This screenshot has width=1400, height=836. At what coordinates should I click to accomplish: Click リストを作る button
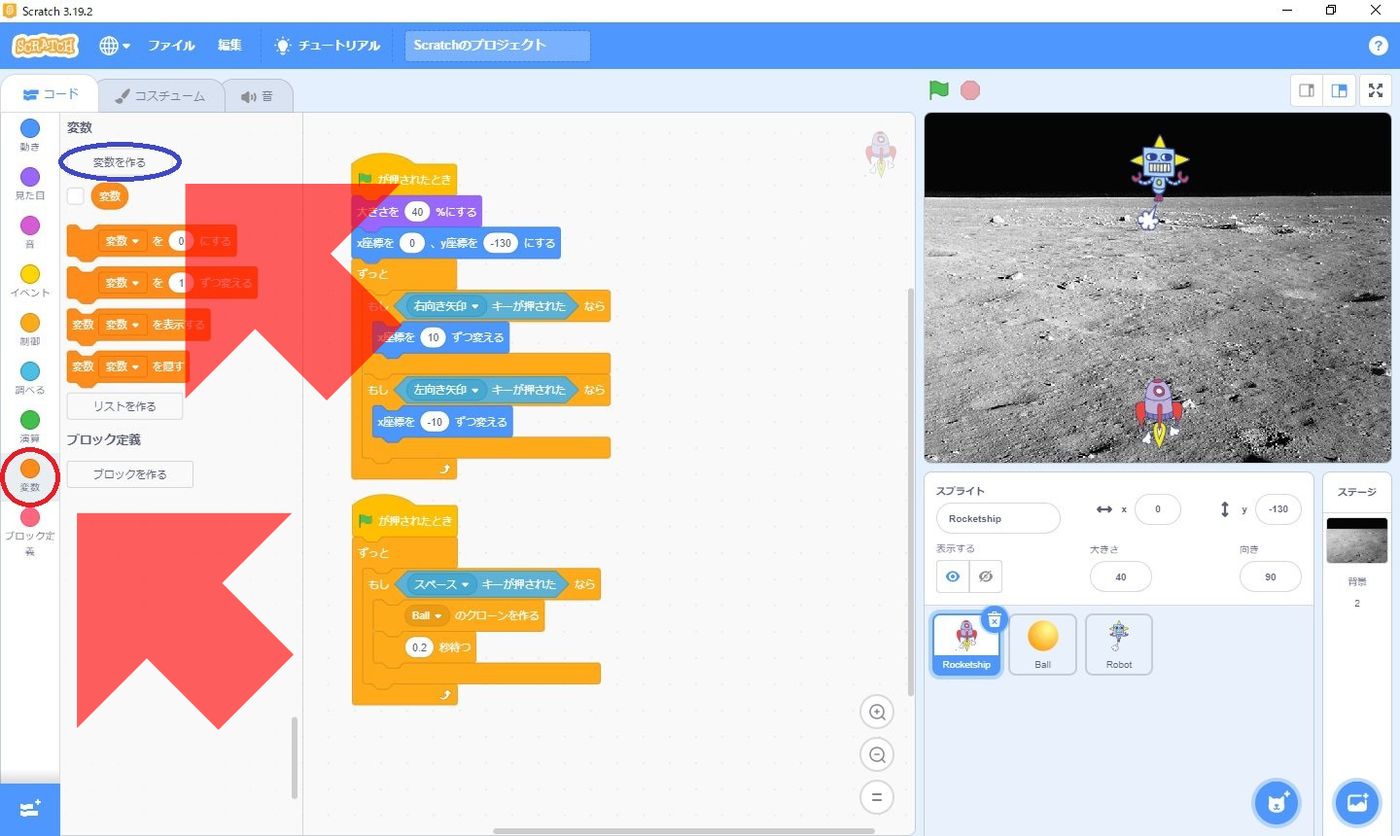(125, 406)
